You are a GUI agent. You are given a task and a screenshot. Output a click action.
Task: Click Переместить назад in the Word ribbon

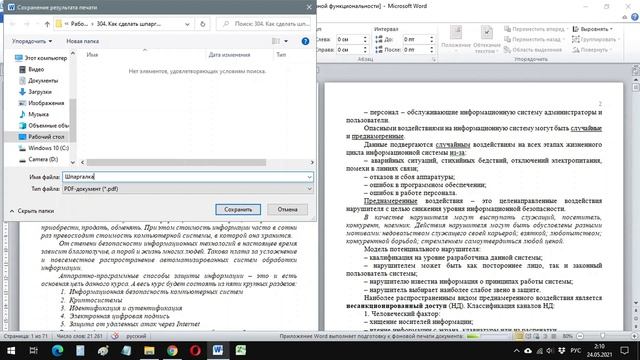click(x=534, y=39)
